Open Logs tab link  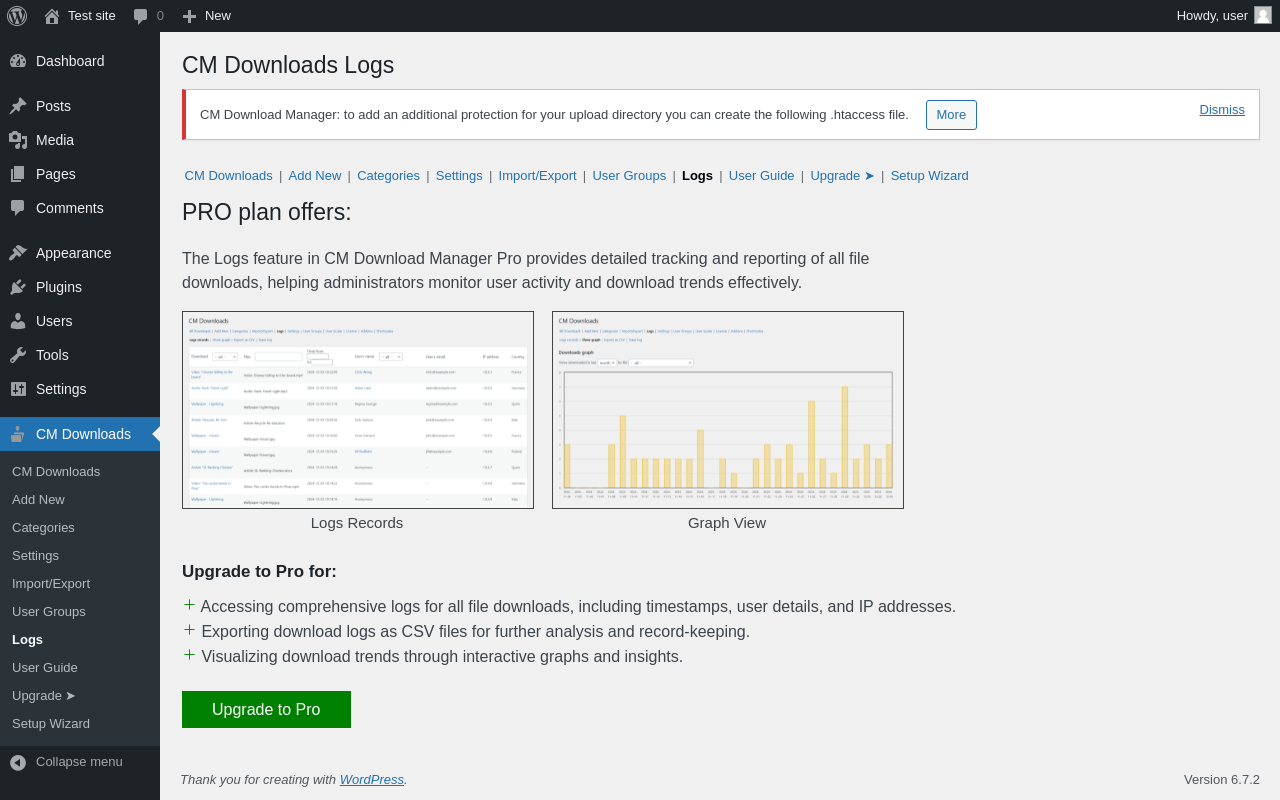click(697, 176)
